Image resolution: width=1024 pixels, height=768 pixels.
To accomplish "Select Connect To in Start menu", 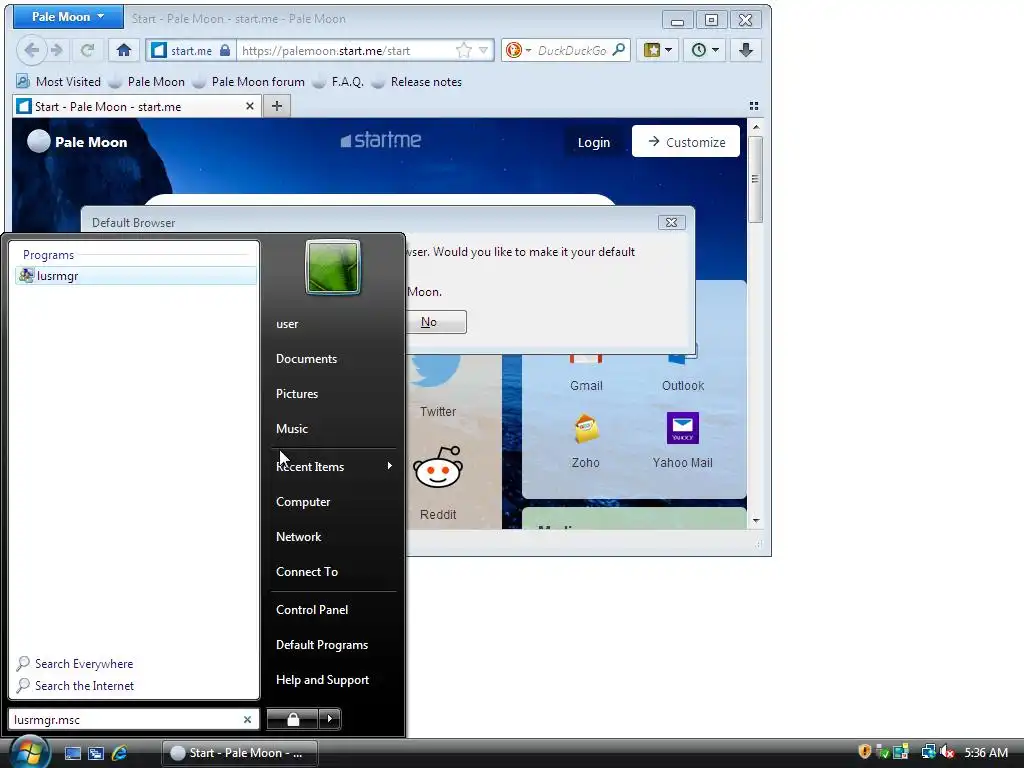I will [307, 572].
